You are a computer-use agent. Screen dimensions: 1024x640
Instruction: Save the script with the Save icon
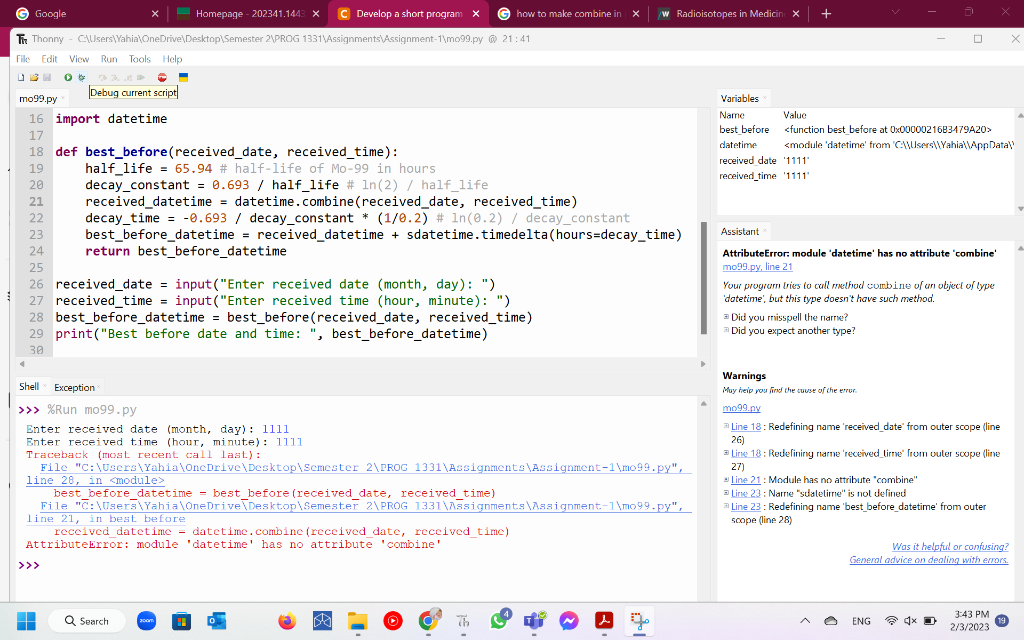(46, 77)
